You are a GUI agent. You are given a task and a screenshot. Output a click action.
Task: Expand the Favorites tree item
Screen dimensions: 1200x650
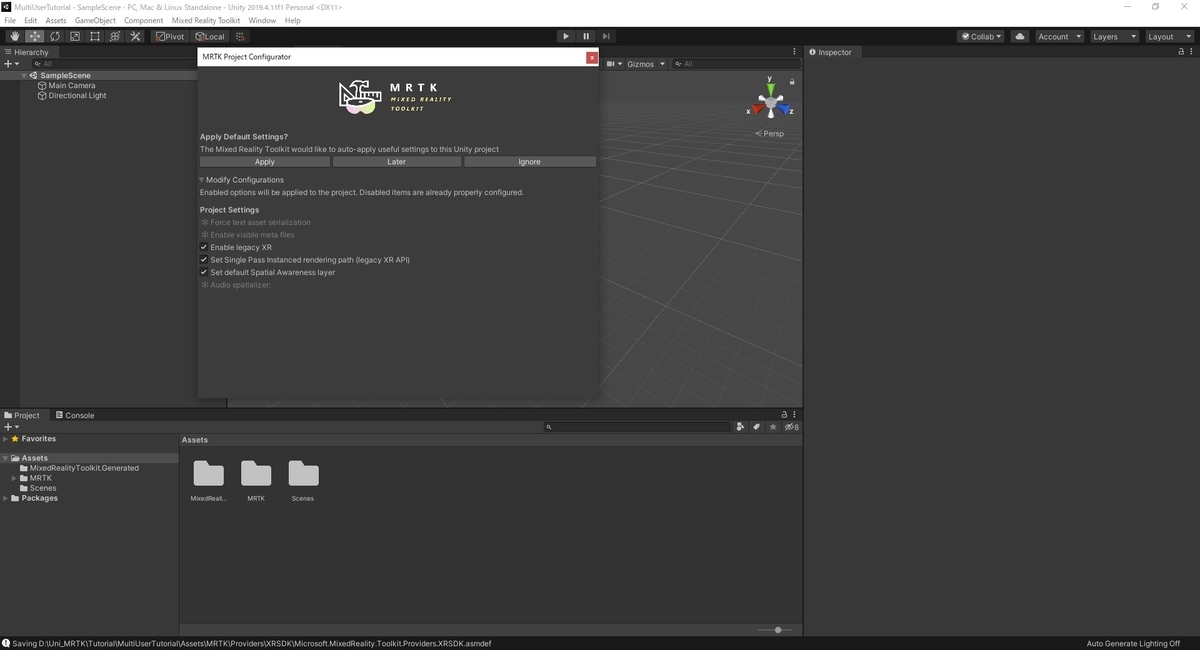pyautogui.click(x=6, y=439)
